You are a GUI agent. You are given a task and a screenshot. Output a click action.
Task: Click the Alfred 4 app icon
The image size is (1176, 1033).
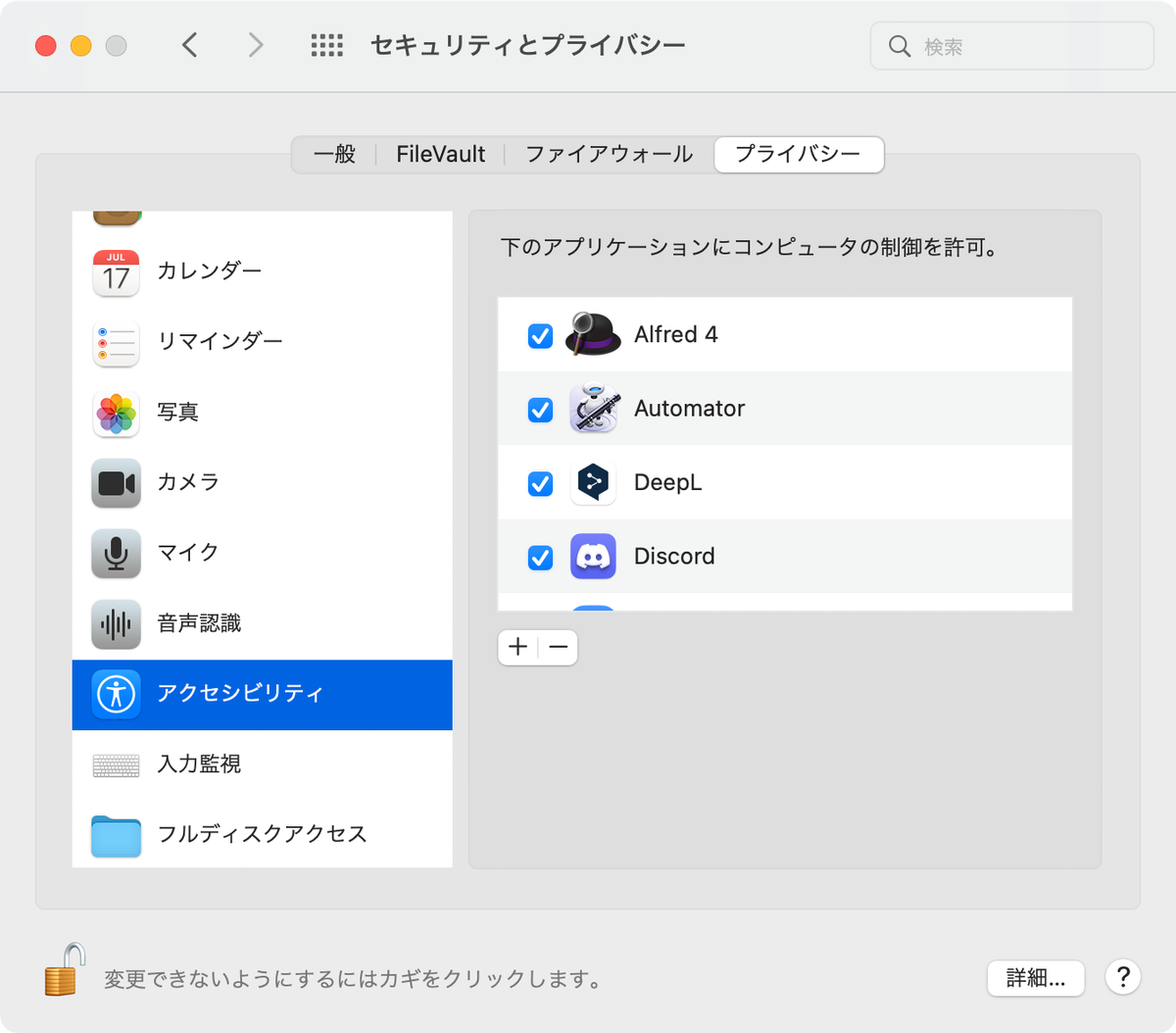coord(593,333)
